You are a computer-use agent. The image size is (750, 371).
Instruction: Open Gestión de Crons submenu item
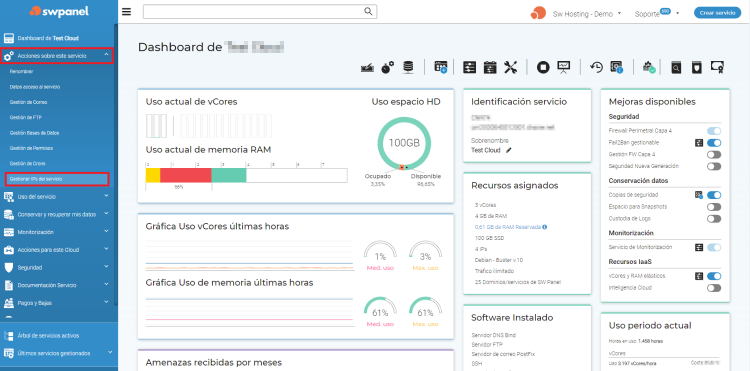click(27, 164)
